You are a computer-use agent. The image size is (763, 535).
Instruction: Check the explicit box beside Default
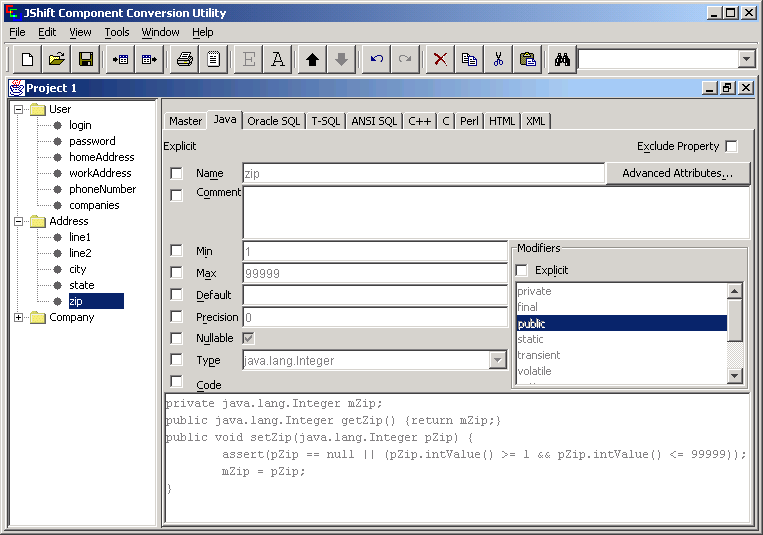[x=176, y=295]
